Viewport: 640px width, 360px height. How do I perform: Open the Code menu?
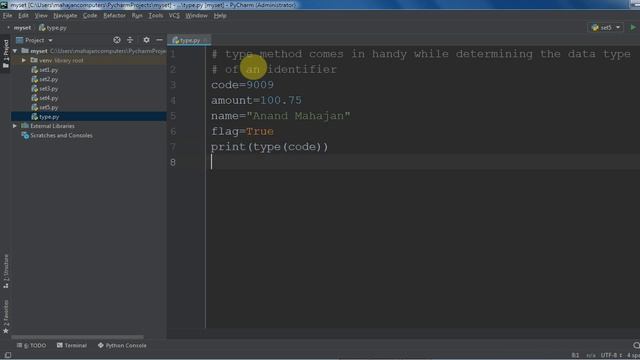[x=90, y=16]
